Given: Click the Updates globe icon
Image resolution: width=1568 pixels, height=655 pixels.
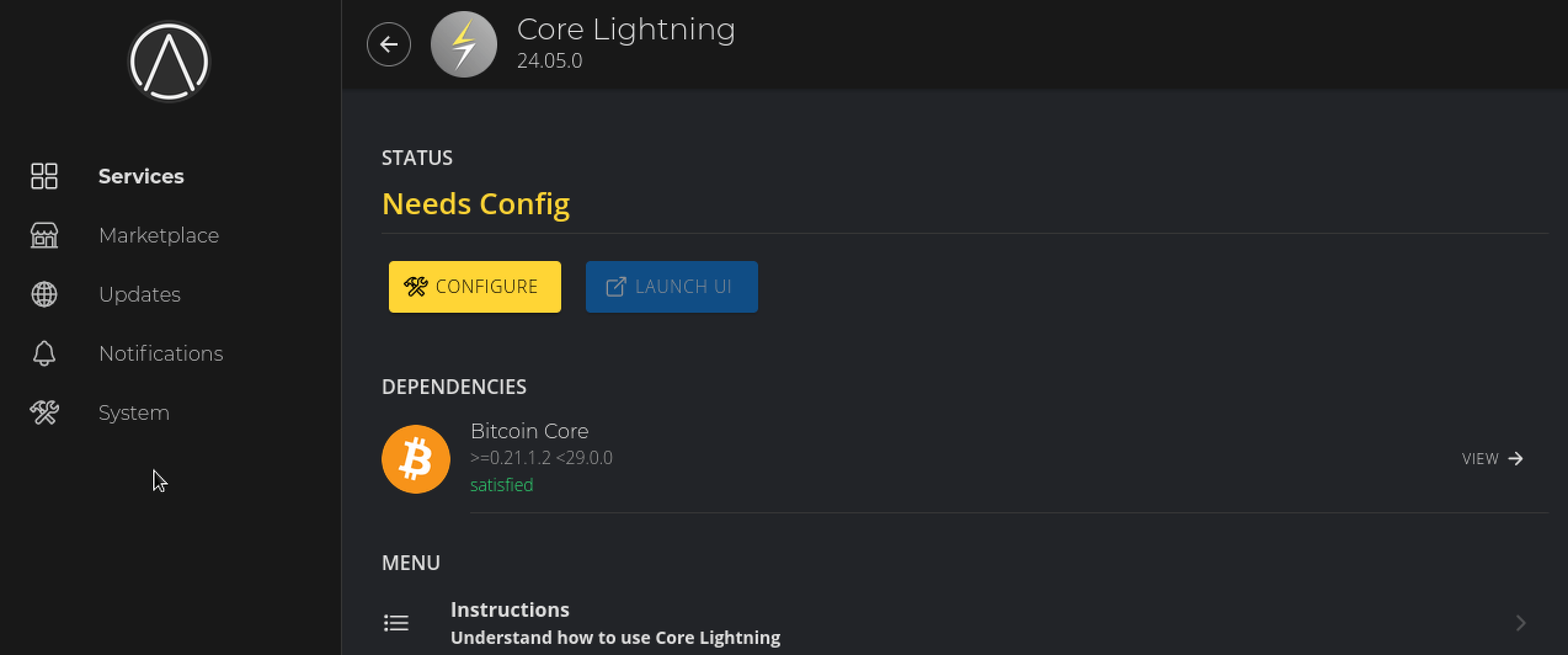Looking at the screenshot, I should tap(43, 294).
